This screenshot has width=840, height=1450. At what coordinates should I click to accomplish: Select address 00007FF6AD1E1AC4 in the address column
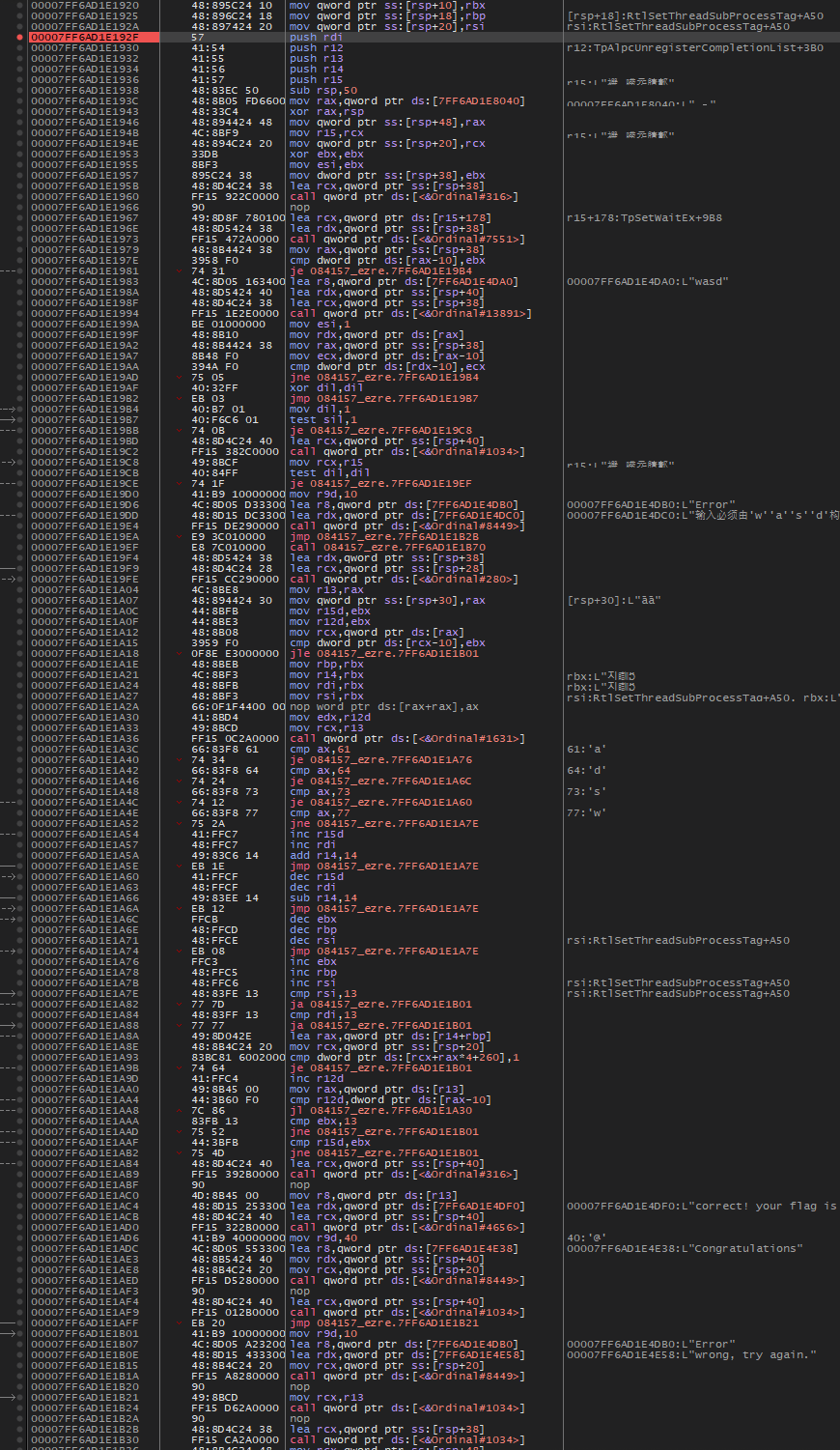click(x=84, y=1207)
